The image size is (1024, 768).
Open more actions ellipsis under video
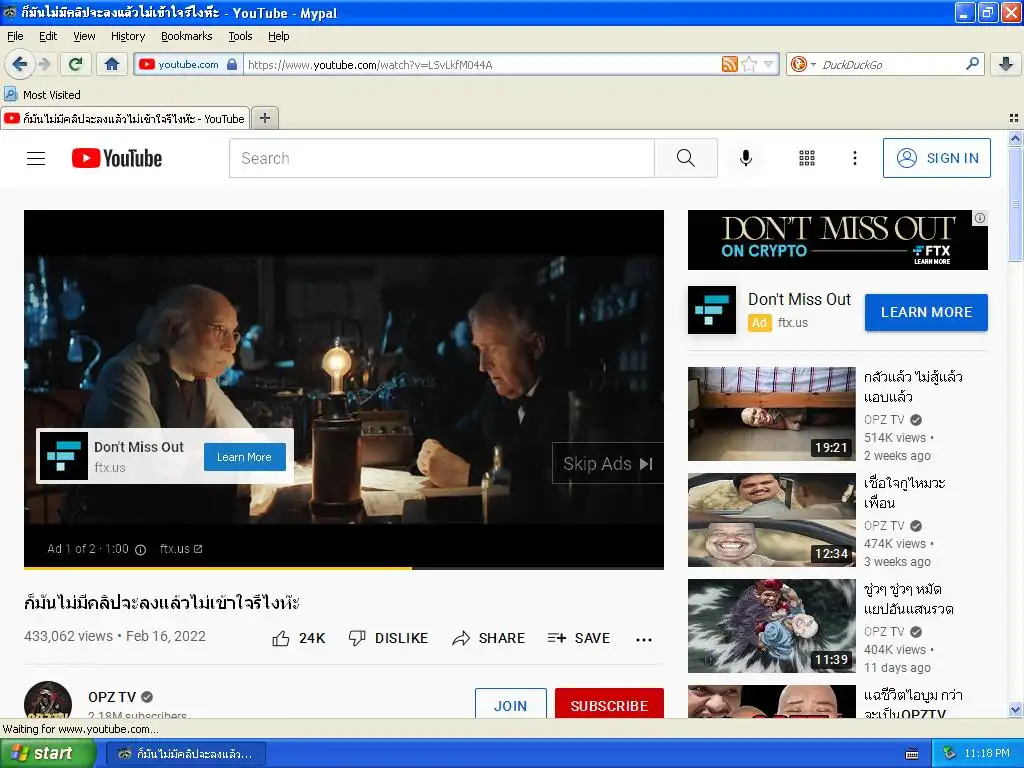(x=644, y=639)
